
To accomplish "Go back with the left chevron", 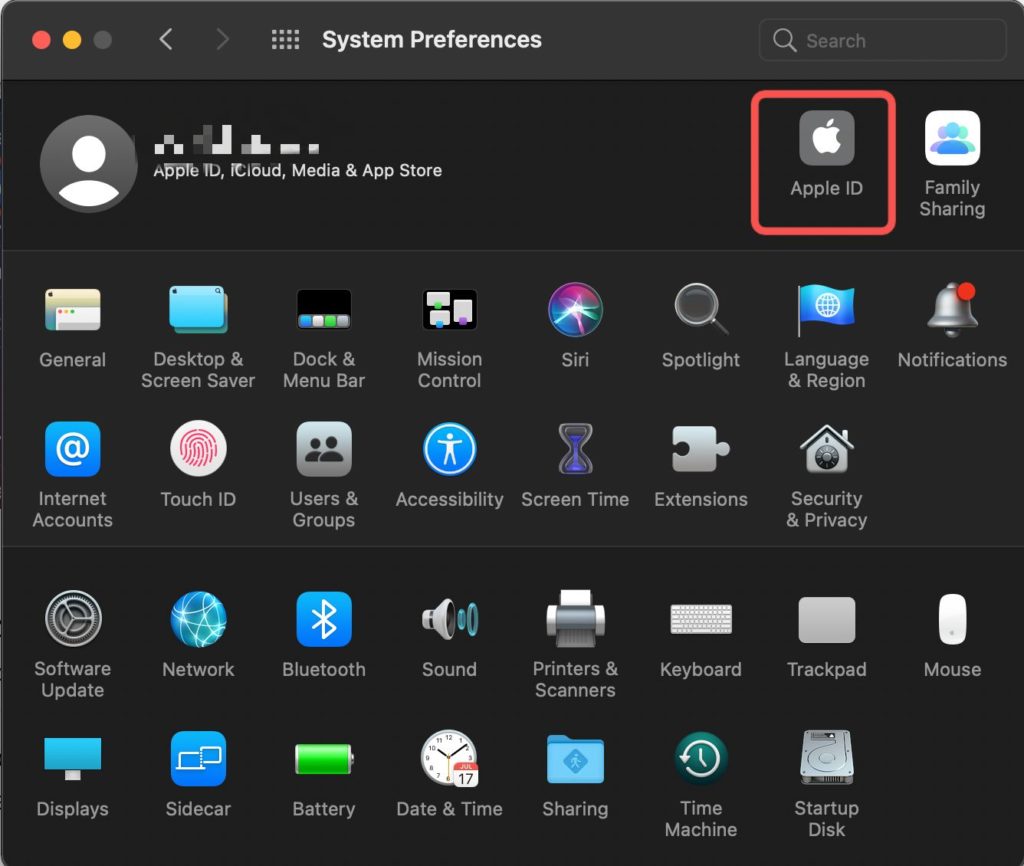I will click(166, 39).
